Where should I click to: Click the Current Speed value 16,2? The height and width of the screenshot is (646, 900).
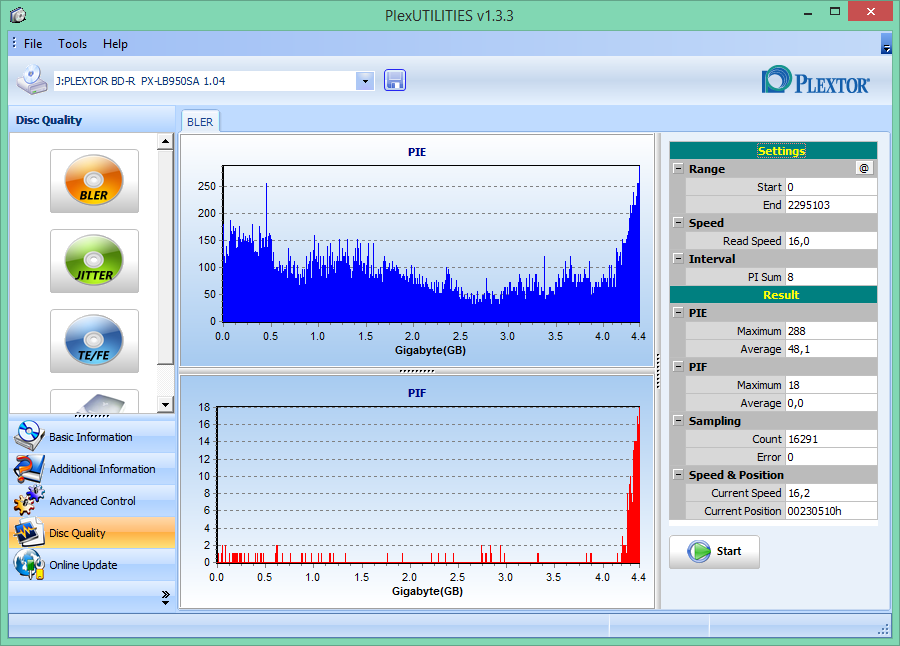(x=831, y=493)
